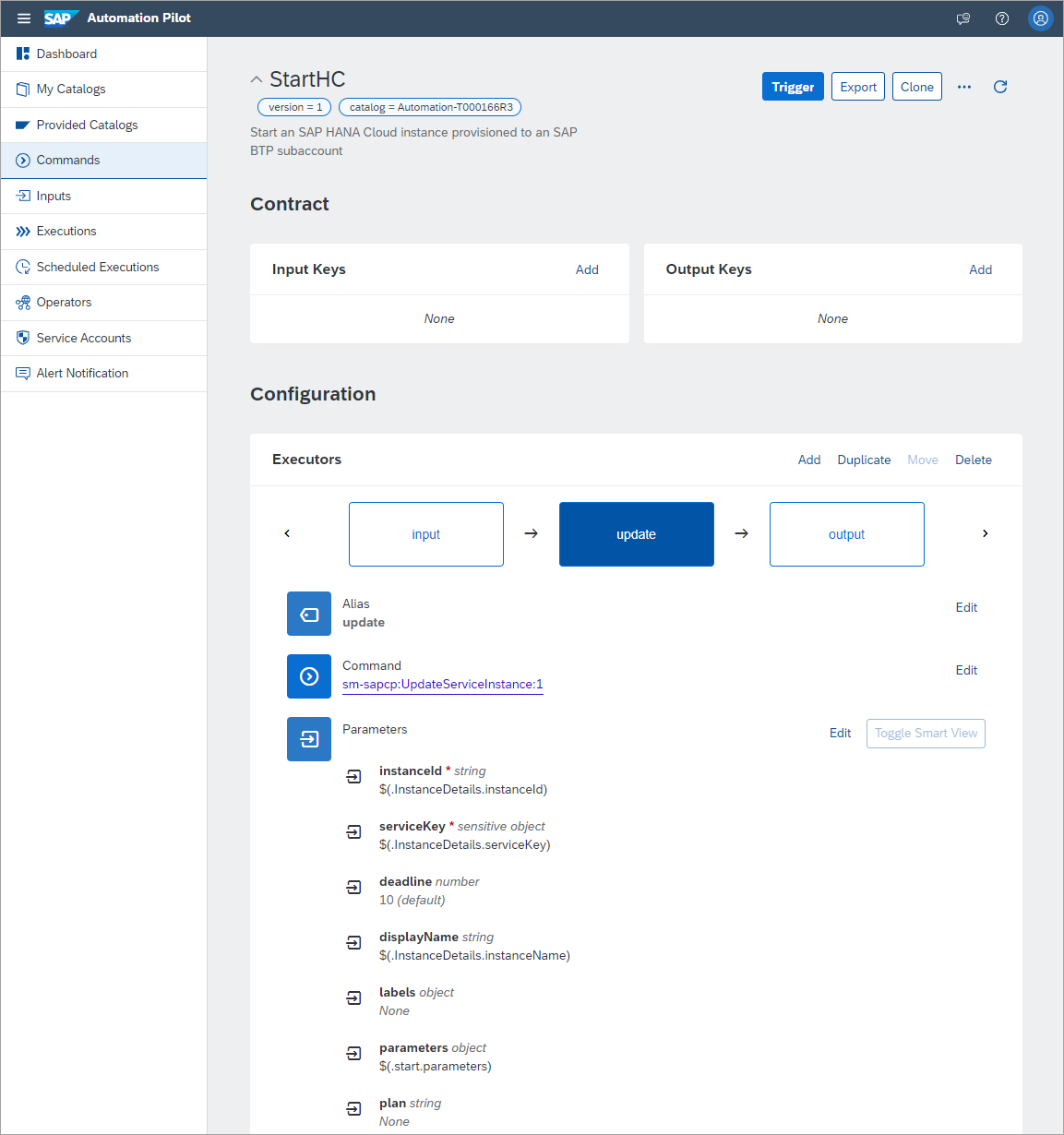
Task: Open sm-sapcp:UpdateServiceInstance:1 command link
Action: pos(443,684)
